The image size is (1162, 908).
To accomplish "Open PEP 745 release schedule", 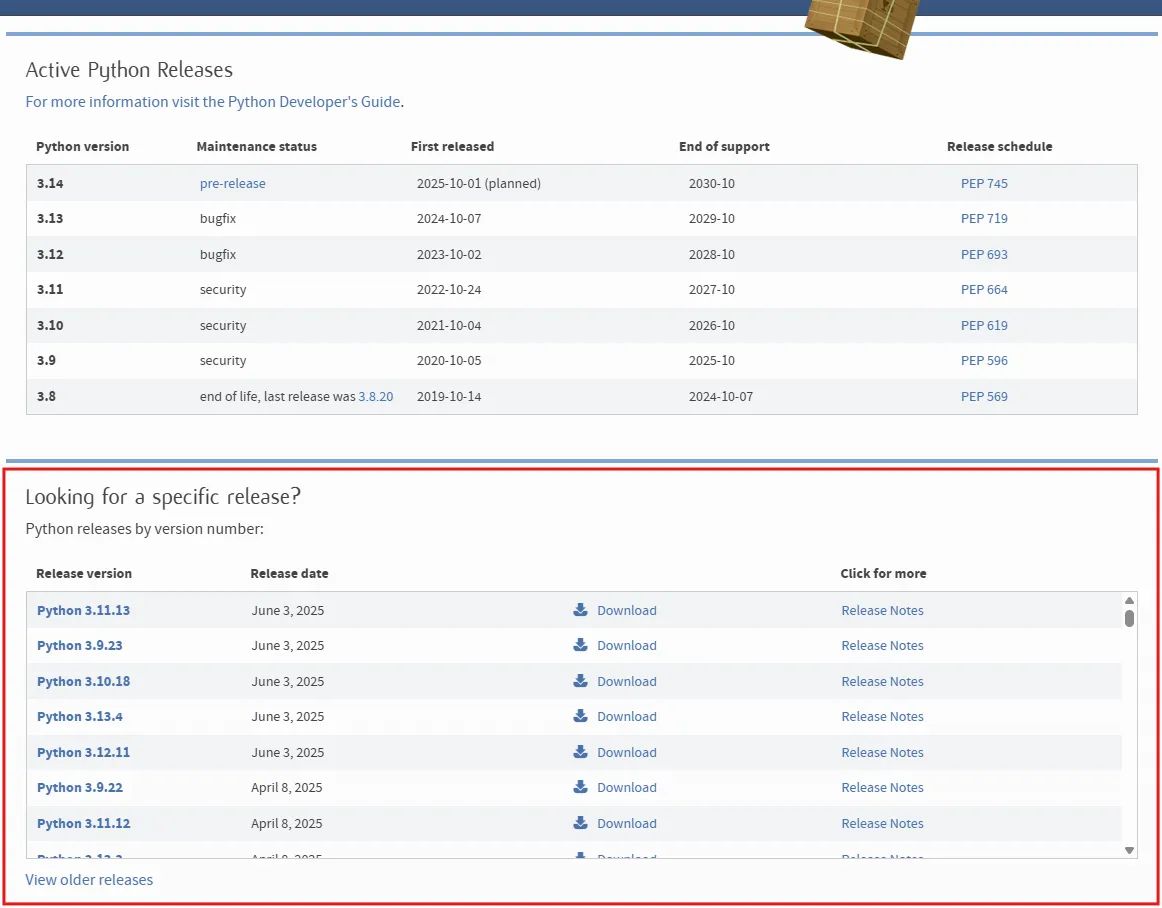I will (x=984, y=183).
